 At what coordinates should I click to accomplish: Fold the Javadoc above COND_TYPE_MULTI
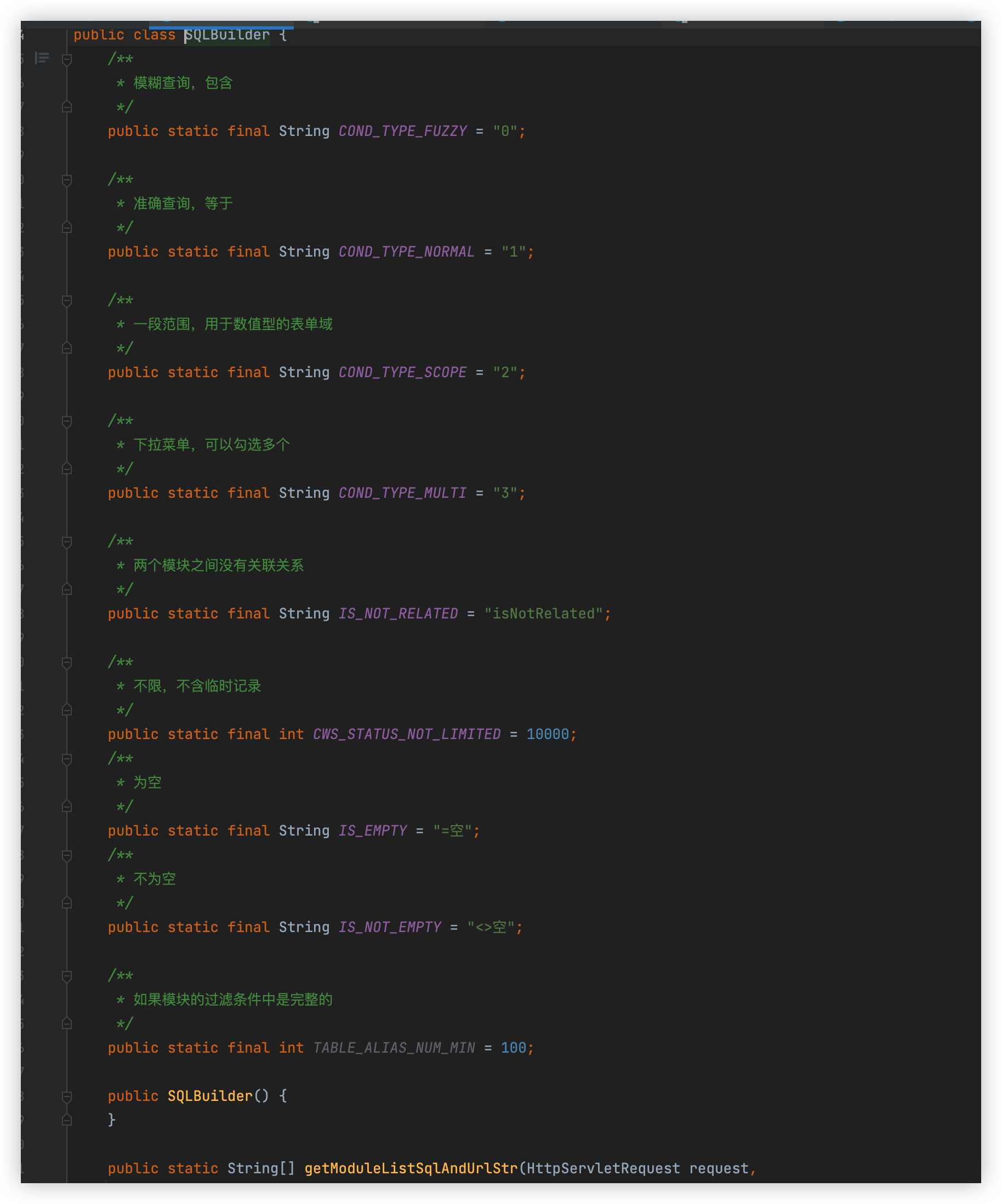[67, 422]
